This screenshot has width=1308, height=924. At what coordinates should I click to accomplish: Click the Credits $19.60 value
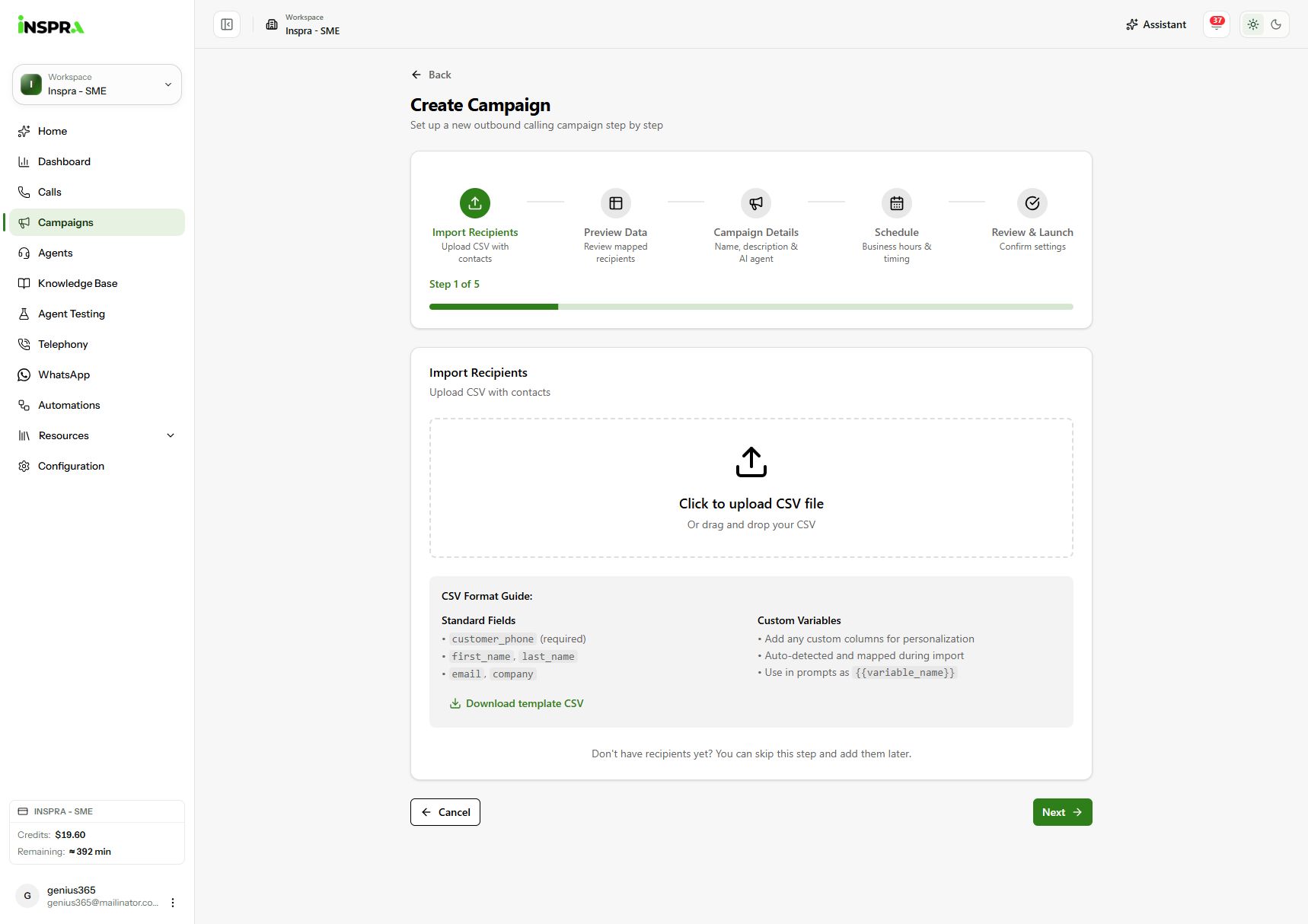pos(70,835)
